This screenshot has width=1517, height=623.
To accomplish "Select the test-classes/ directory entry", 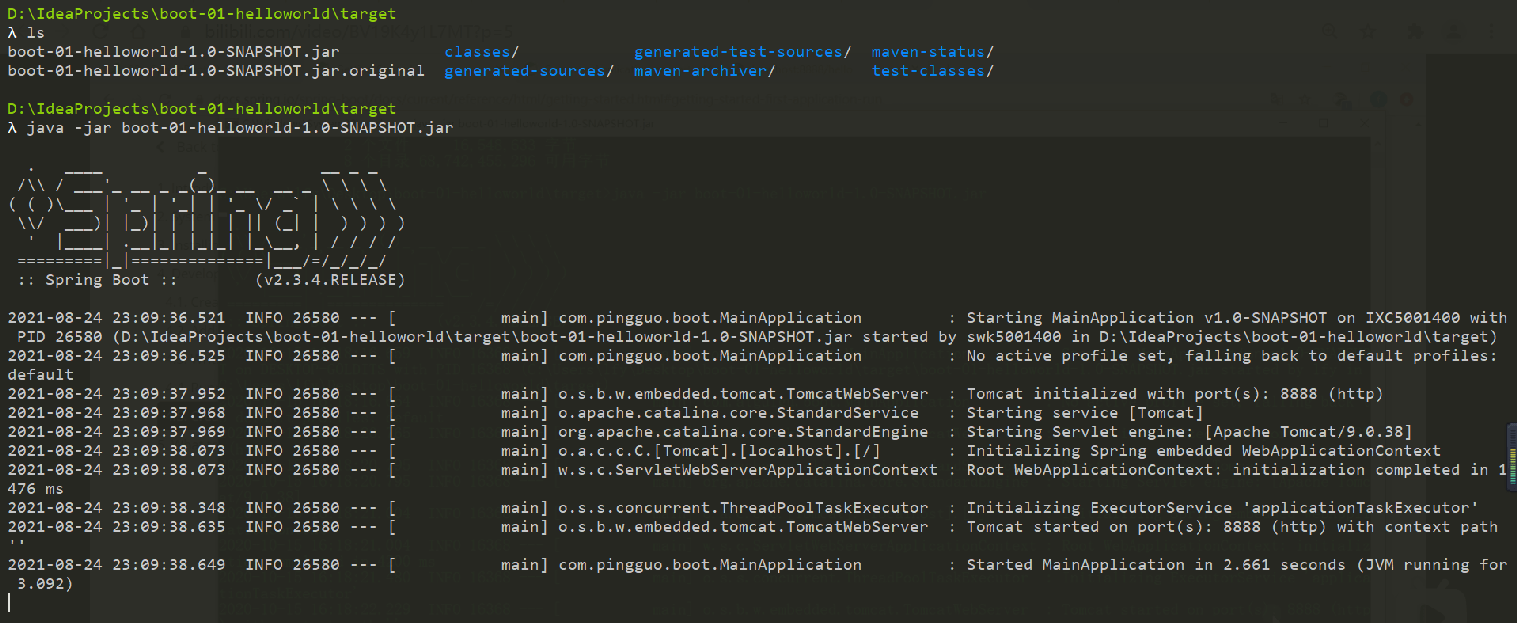I will pyautogui.click(x=933, y=71).
